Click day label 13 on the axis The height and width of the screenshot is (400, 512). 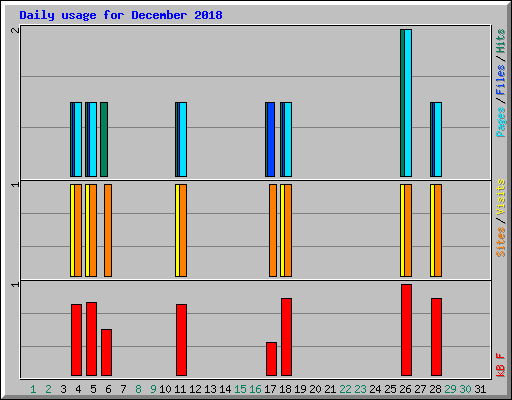pos(210,389)
